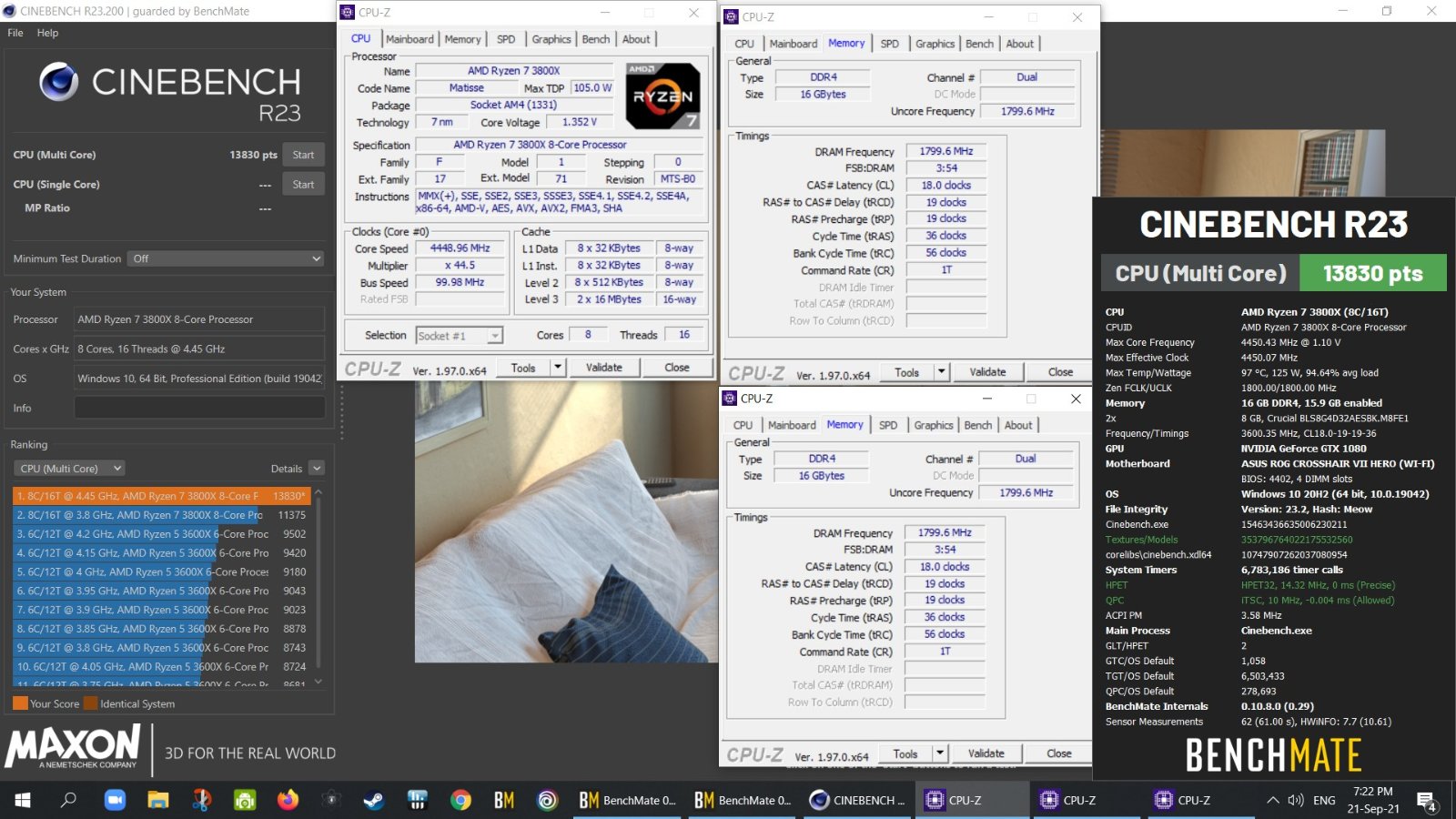1456x819 pixels.
Task: Open About tab in upper Memory CPU-Z window
Action: click(x=1020, y=44)
